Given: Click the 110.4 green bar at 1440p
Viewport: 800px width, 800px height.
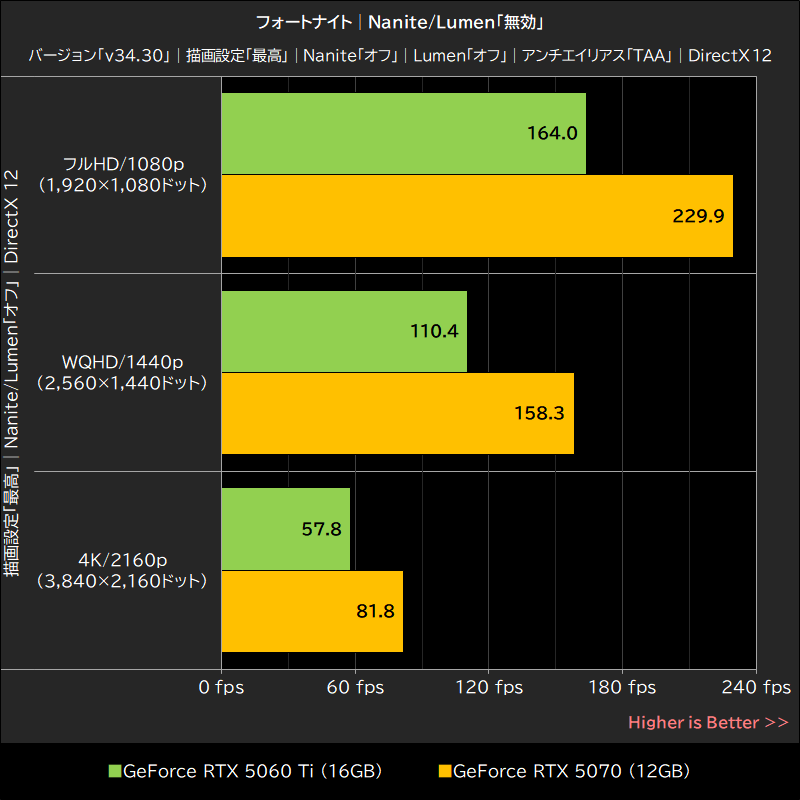Looking at the screenshot, I should click(x=344, y=331).
